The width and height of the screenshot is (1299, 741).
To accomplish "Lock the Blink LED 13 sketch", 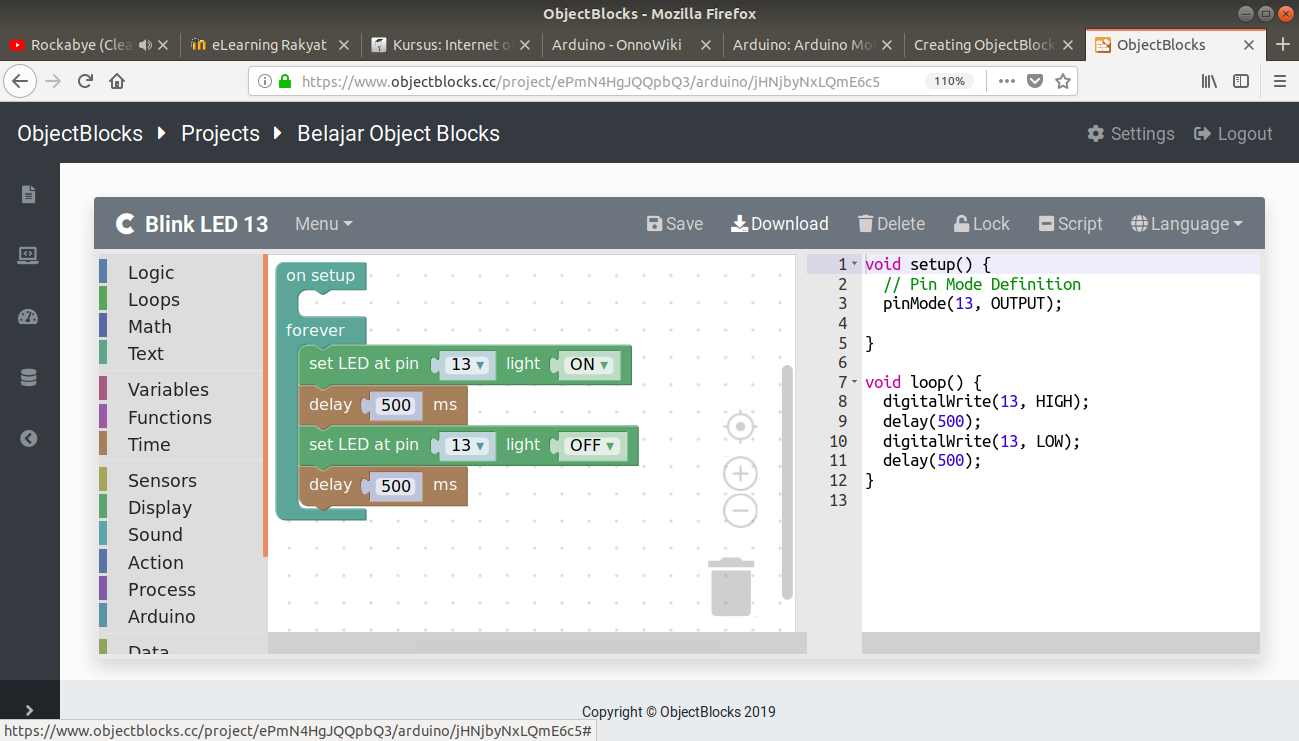I will point(981,224).
